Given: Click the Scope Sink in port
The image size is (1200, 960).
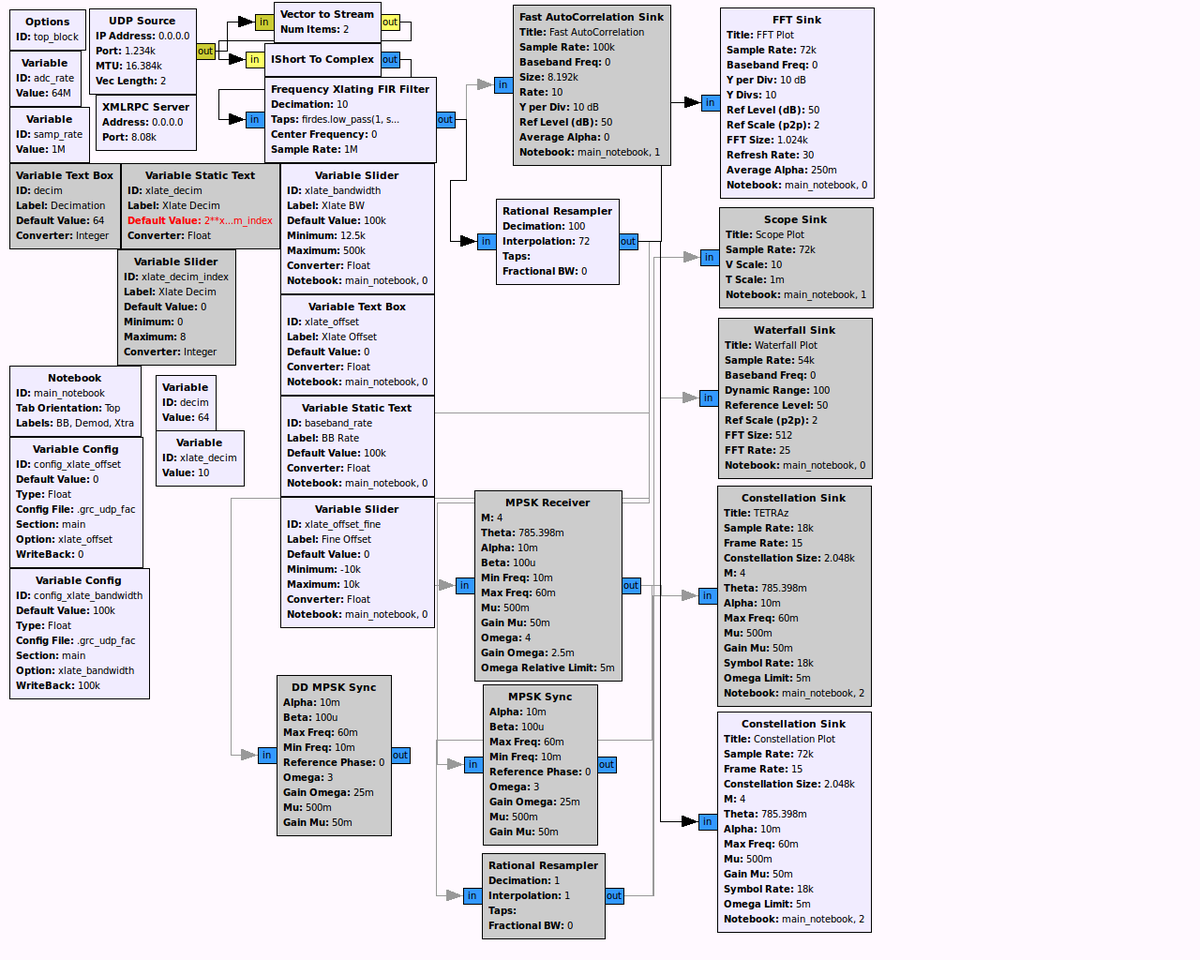Looking at the screenshot, I should pos(709,257).
